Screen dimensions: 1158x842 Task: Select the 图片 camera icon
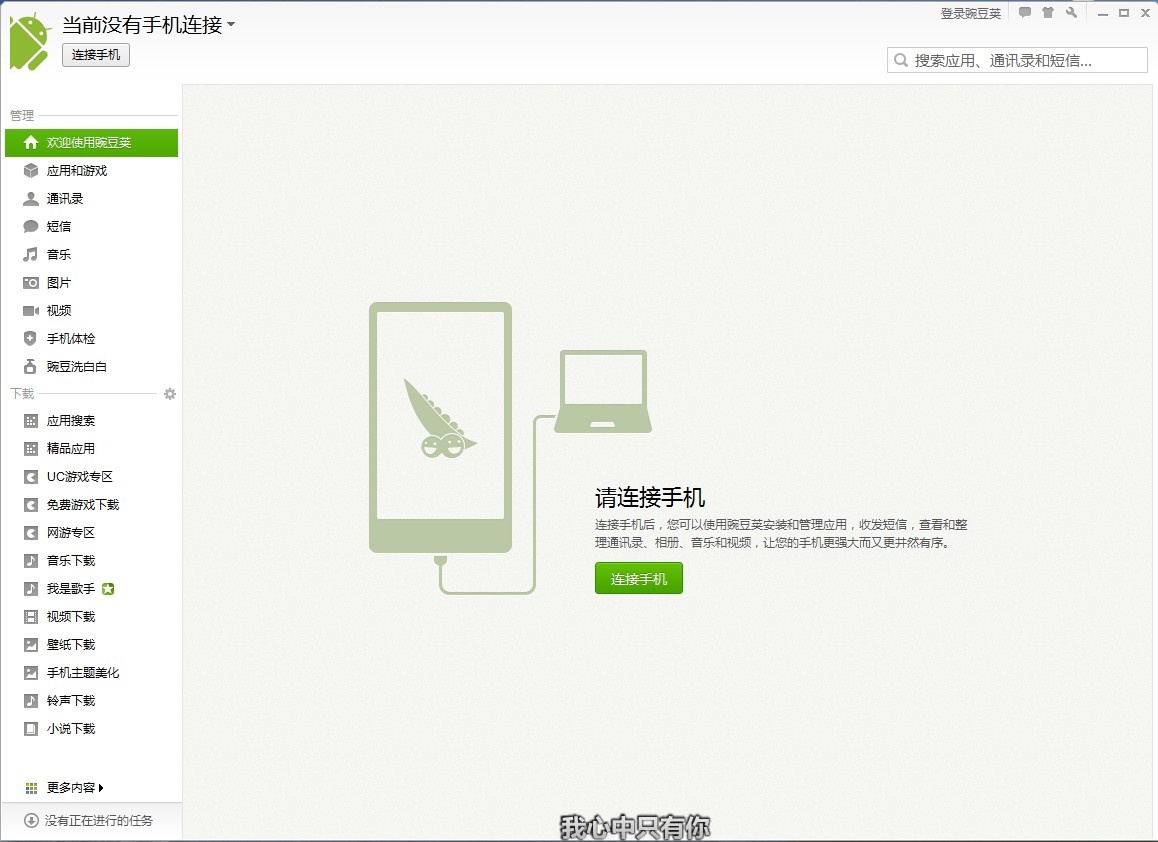30,283
